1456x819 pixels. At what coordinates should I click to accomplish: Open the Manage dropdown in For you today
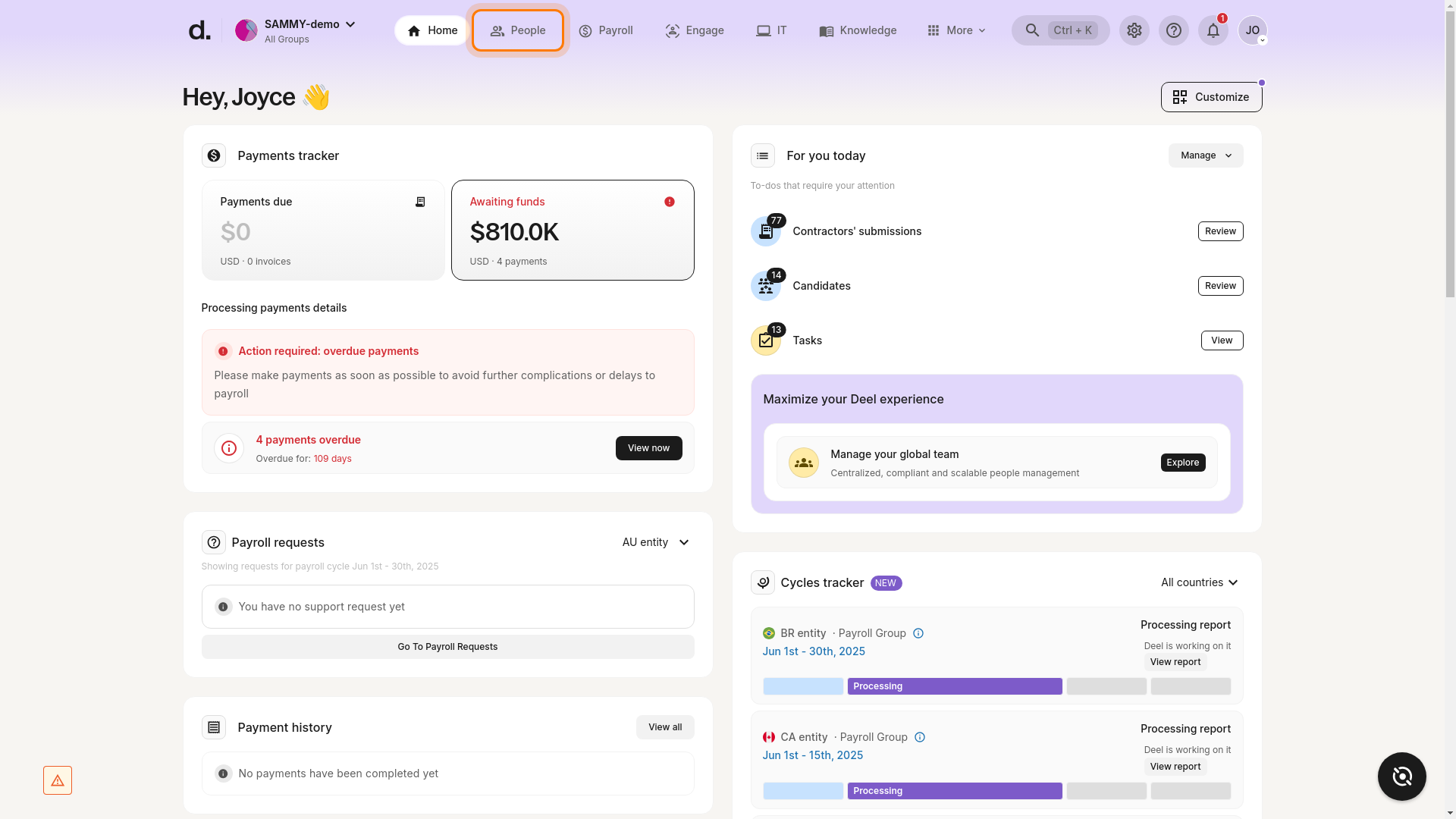click(x=1205, y=155)
